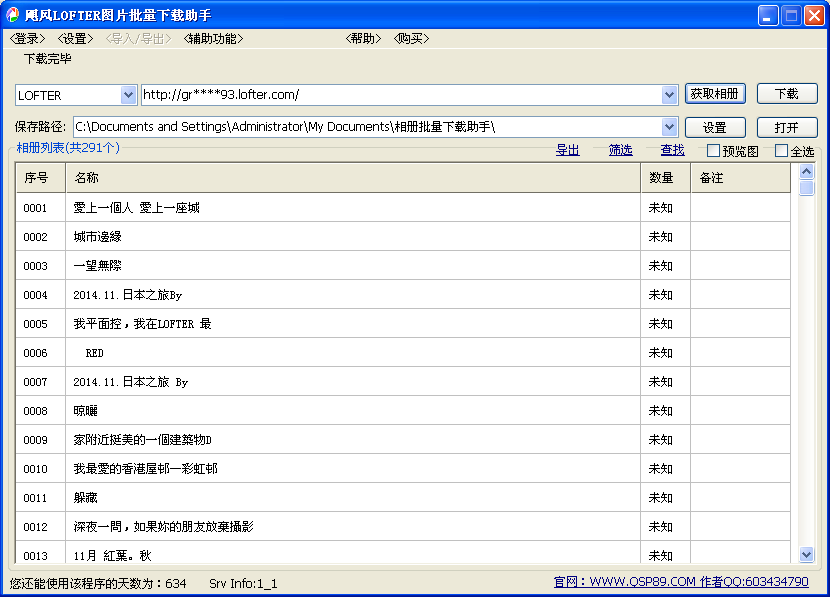Image resolution: width=830 pixels, height=597 pixels.
Task: Enable the 预览图 checkbox
Action: (x=713, y=151)
